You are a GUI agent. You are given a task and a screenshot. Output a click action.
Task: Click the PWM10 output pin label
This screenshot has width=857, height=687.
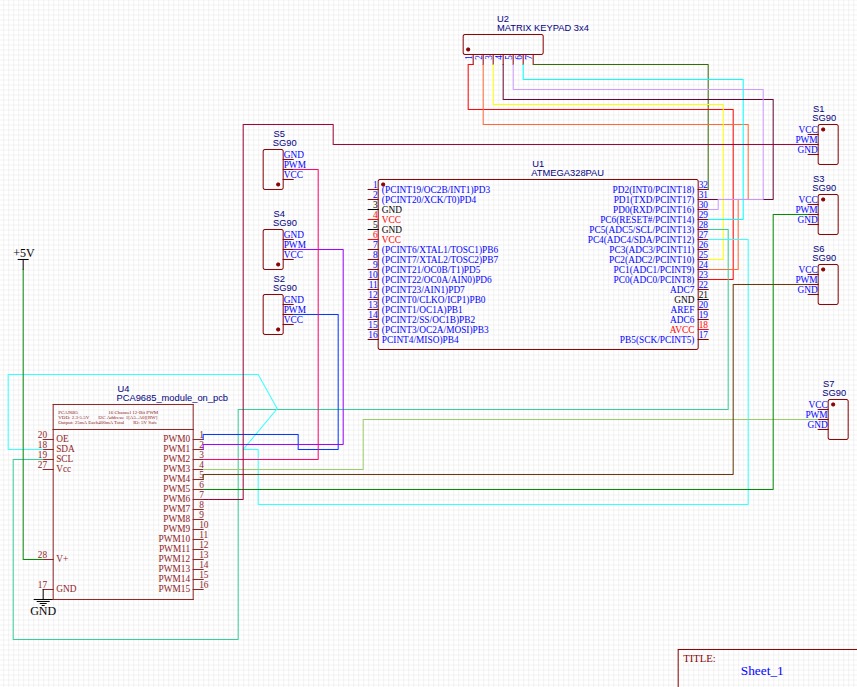tap(174, 538)
